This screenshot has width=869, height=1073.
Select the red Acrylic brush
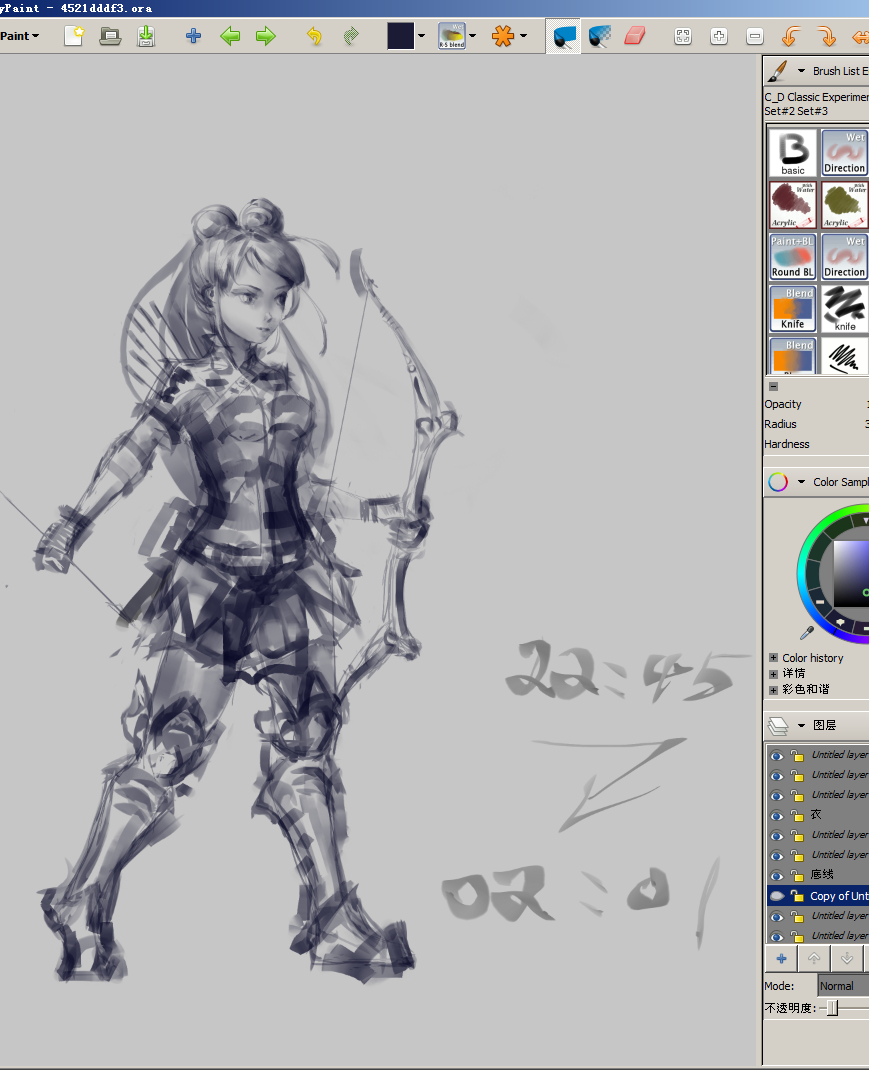(x=792, y=205)
